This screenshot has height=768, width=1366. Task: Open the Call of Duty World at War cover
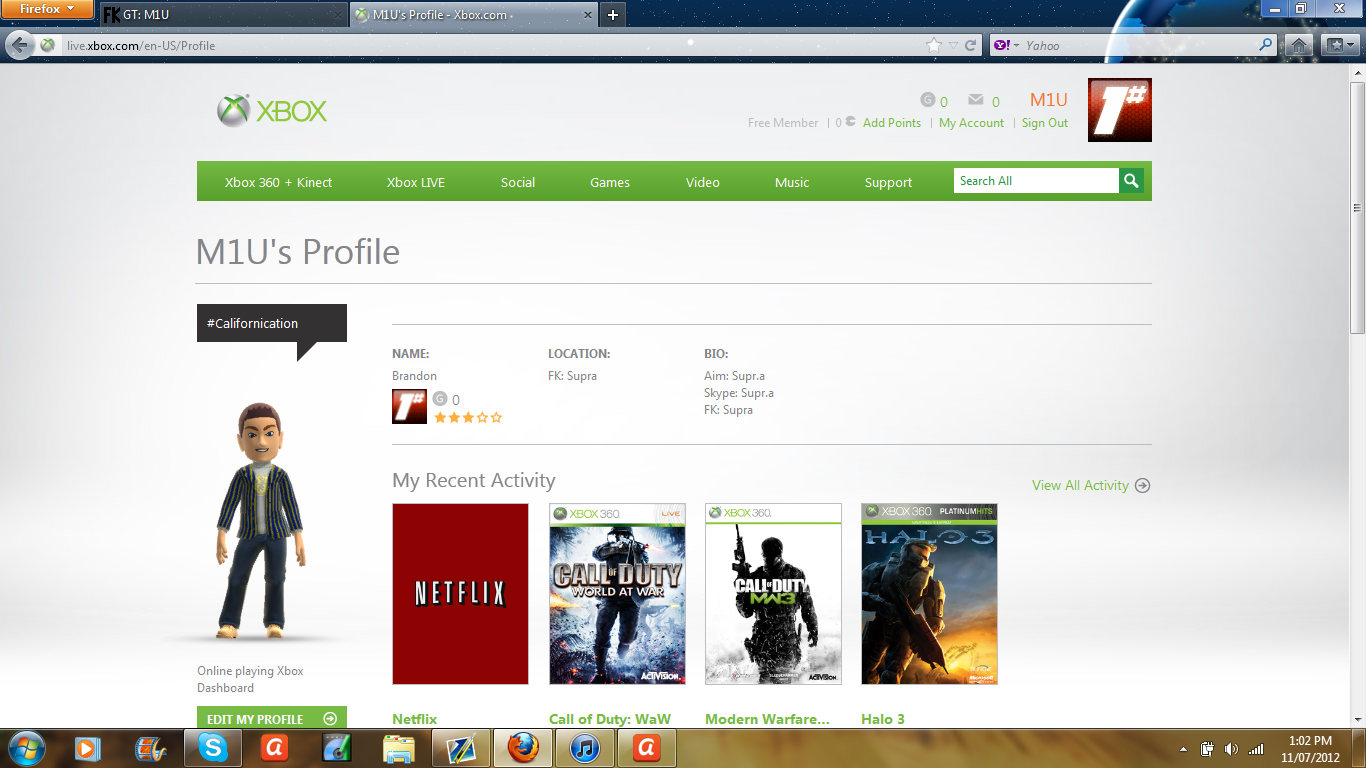pyautogui.click(x=617, y=594)
